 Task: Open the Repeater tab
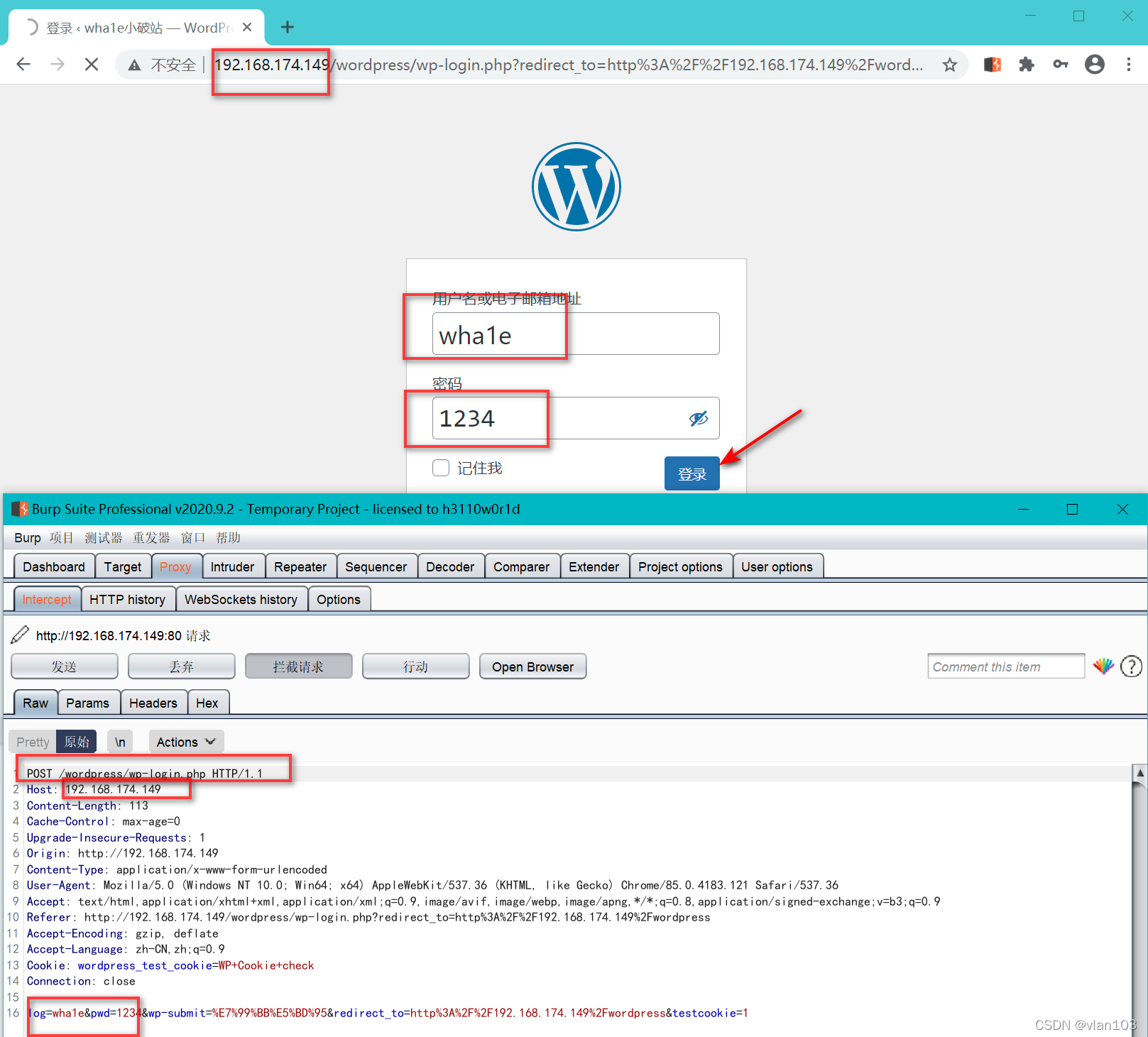(x=300, y=566)
